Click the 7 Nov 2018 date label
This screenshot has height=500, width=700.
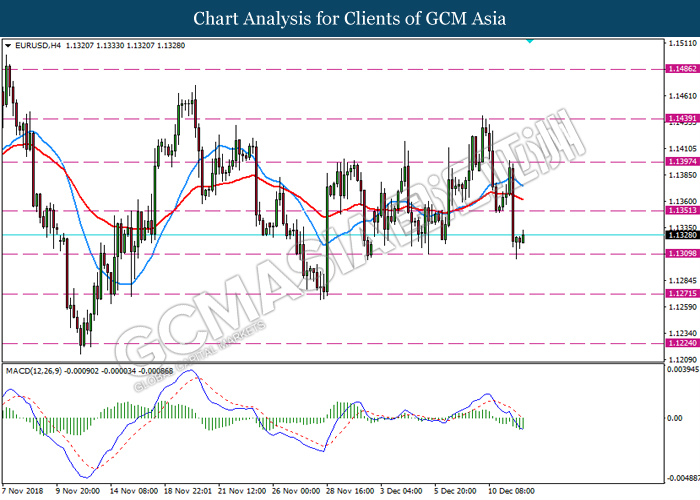(x=23, y=491)
